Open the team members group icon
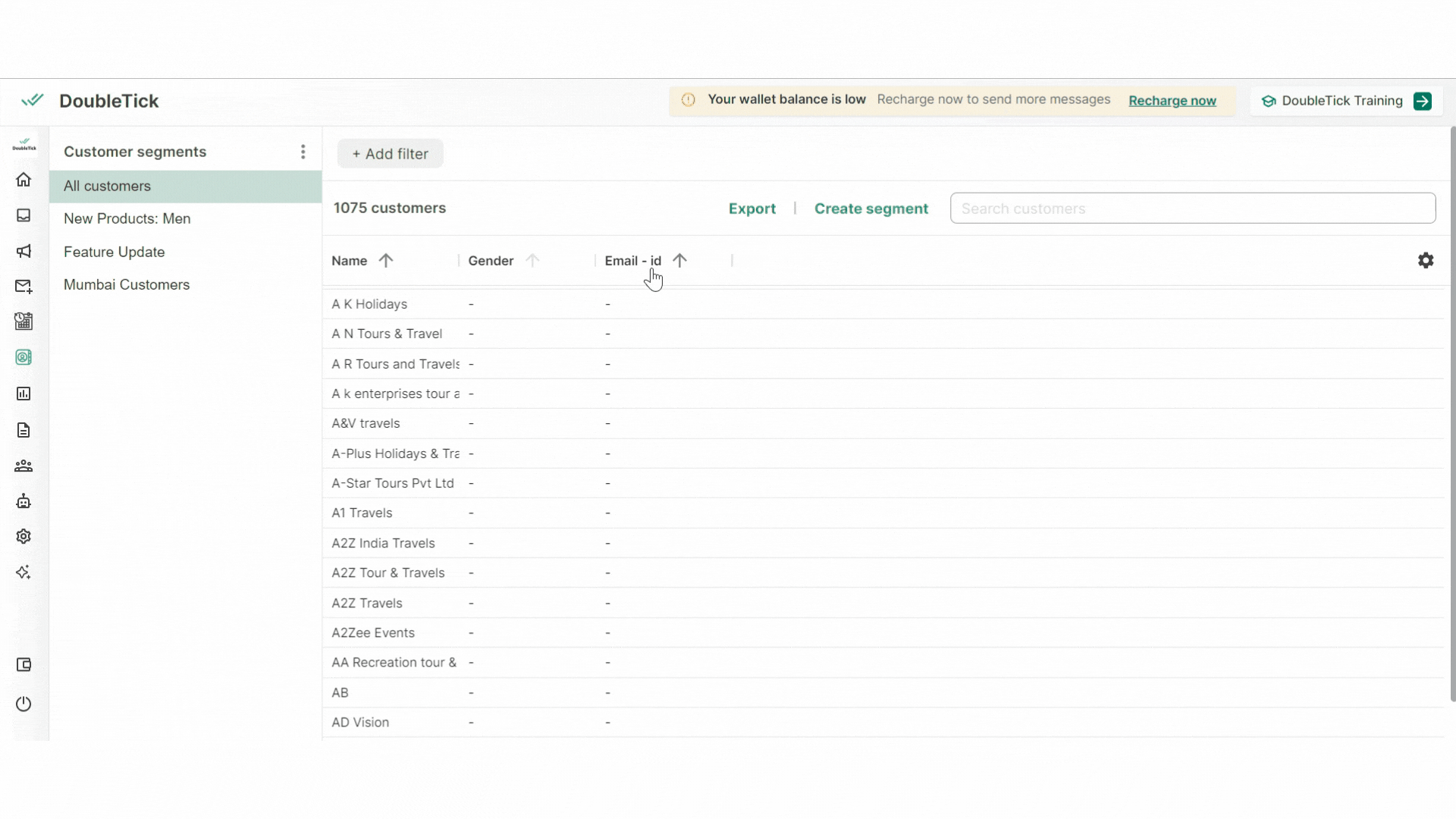The image size is (1456, 819). point(24,466)
